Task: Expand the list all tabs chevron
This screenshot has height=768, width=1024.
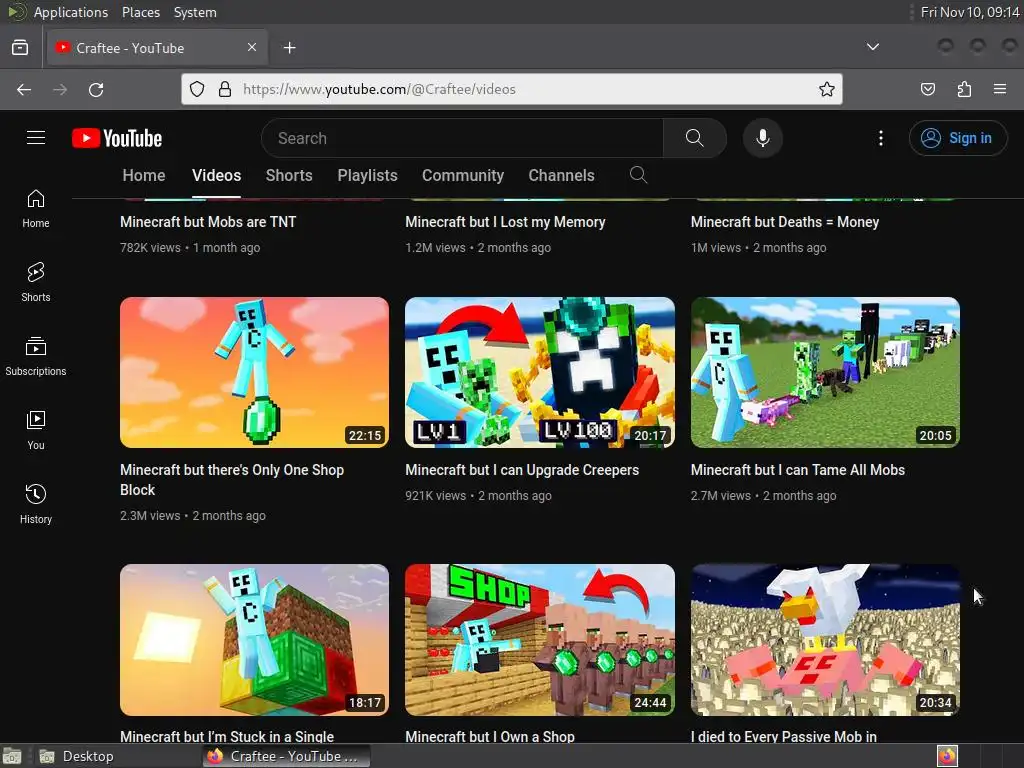Action: (x=872, y=47)
